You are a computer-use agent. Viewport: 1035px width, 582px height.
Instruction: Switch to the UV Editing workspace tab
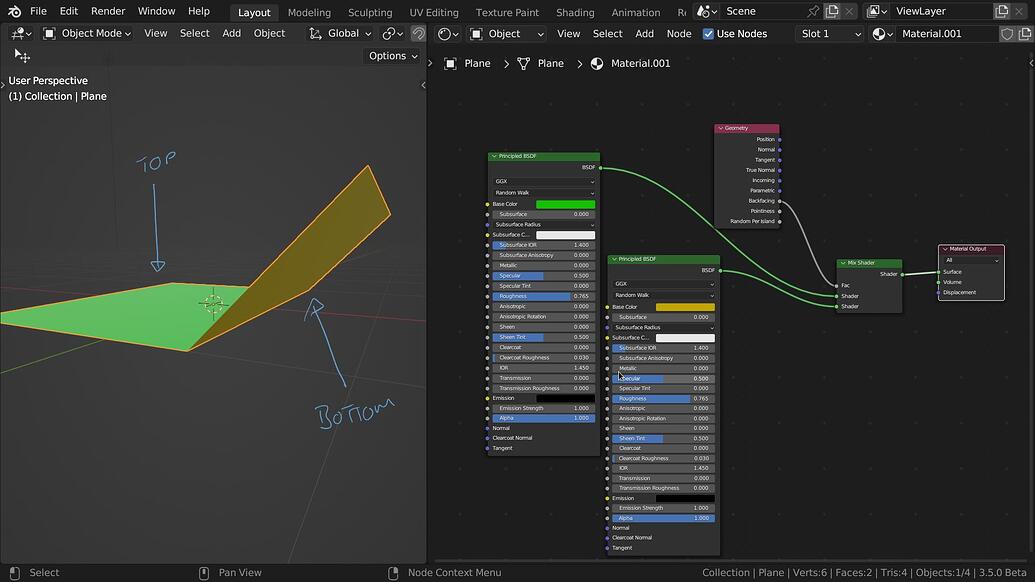tap(434, 13)
